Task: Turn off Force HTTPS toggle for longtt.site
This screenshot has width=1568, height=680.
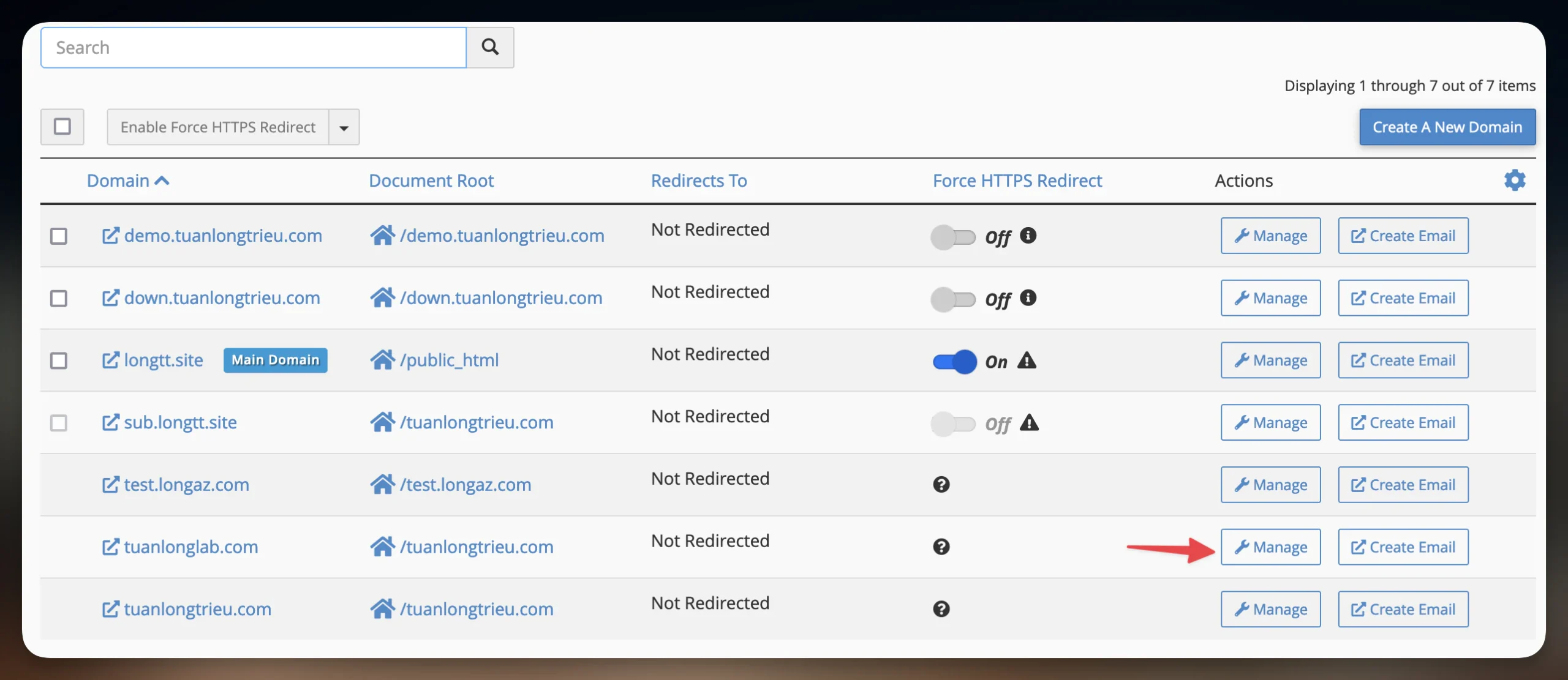Action: pos(954,362)
